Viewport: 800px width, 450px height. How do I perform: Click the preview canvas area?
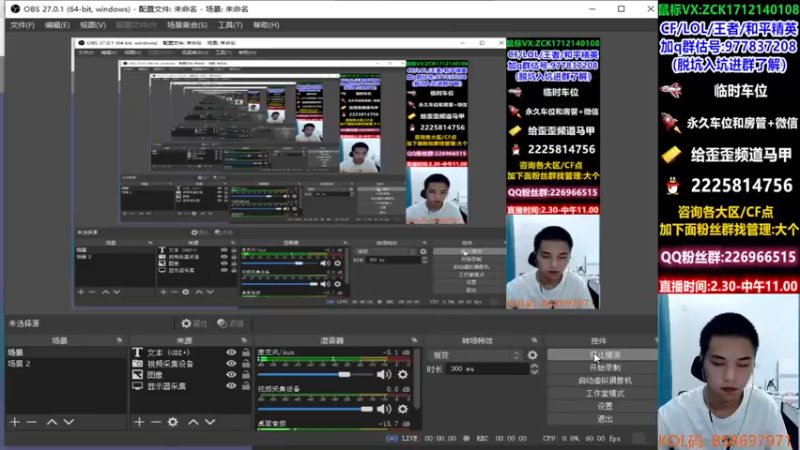[335, 172]
